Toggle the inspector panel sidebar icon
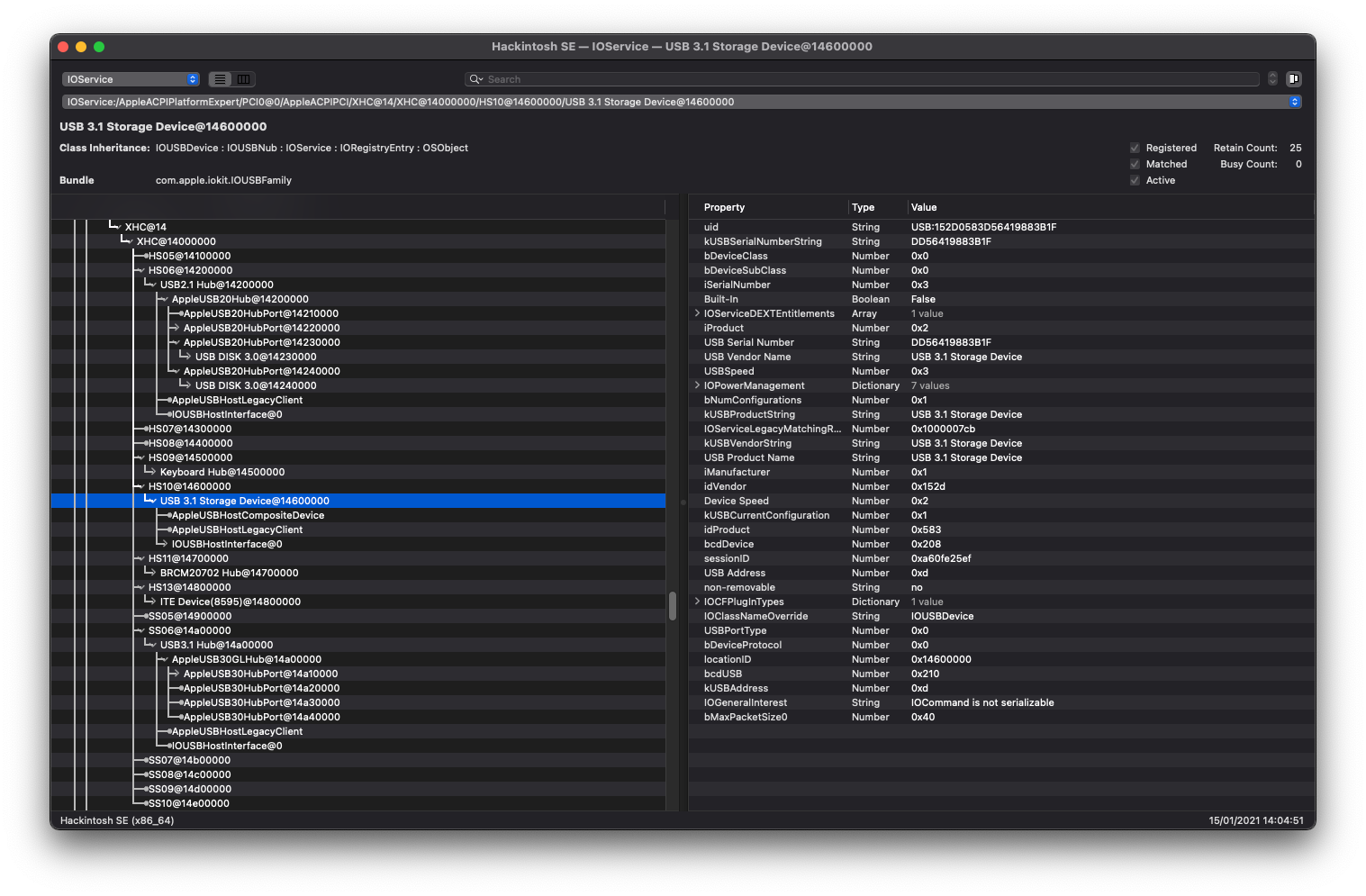1366x896 pixels. click(x=1293, y=79)
